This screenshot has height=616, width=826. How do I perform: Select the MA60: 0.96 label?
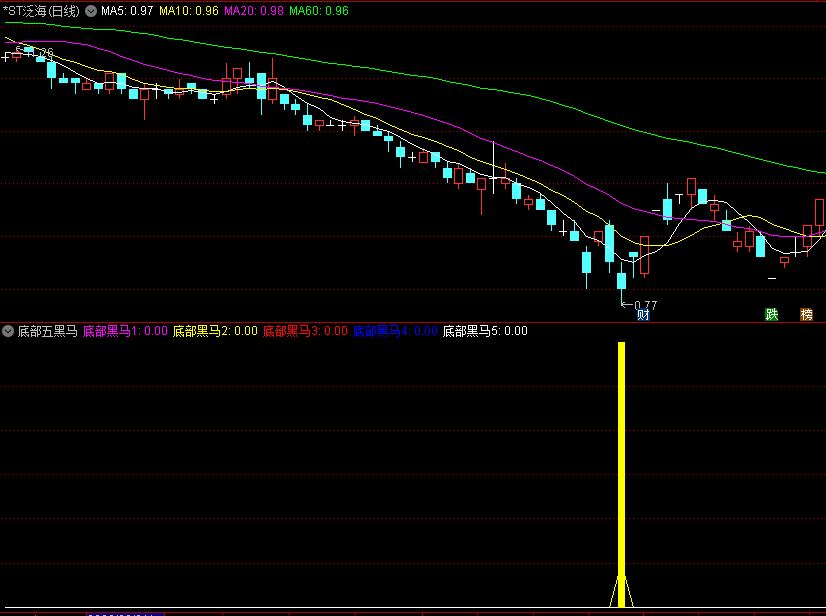pyautogui.click(x=319, y=11)
